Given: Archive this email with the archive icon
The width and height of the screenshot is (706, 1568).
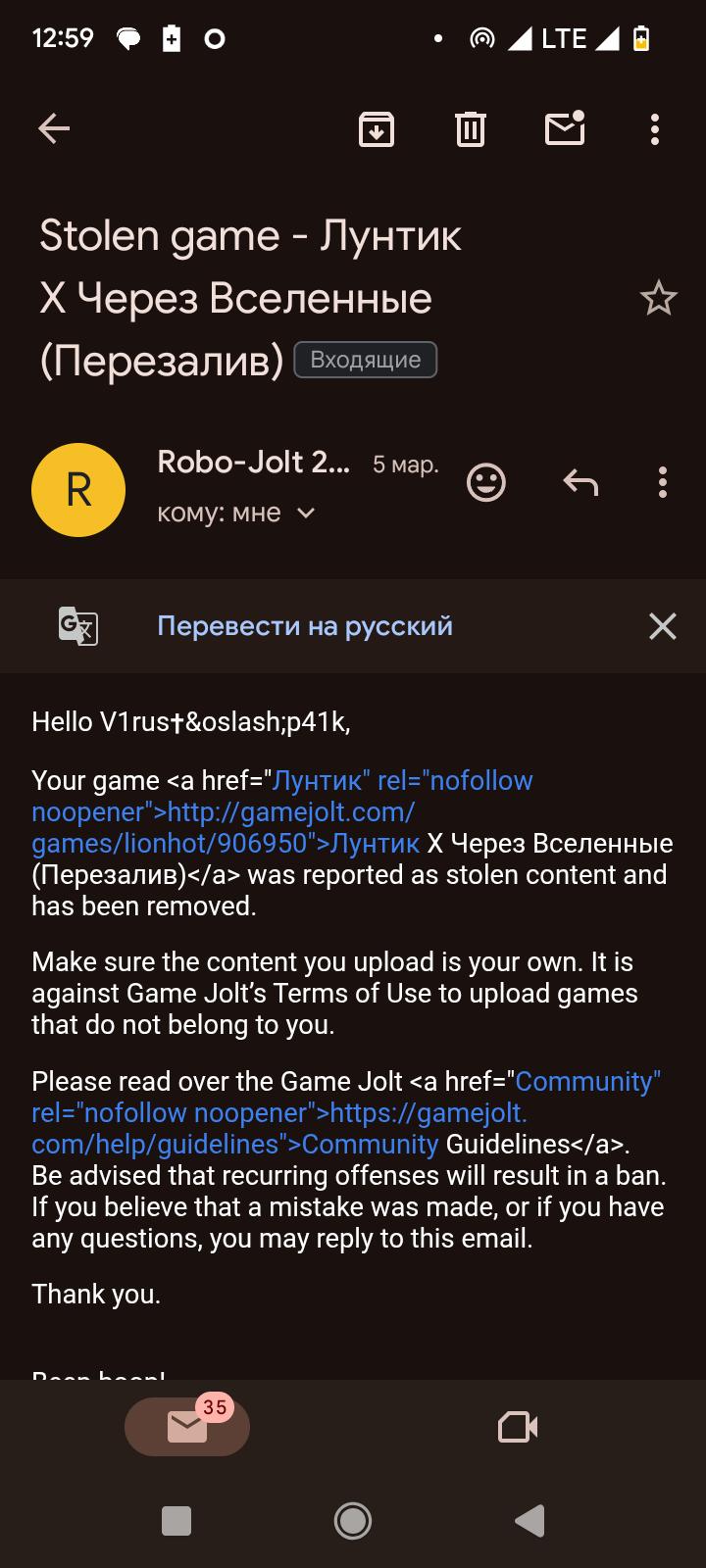Looking at the screenshot, I should [377, 128].
